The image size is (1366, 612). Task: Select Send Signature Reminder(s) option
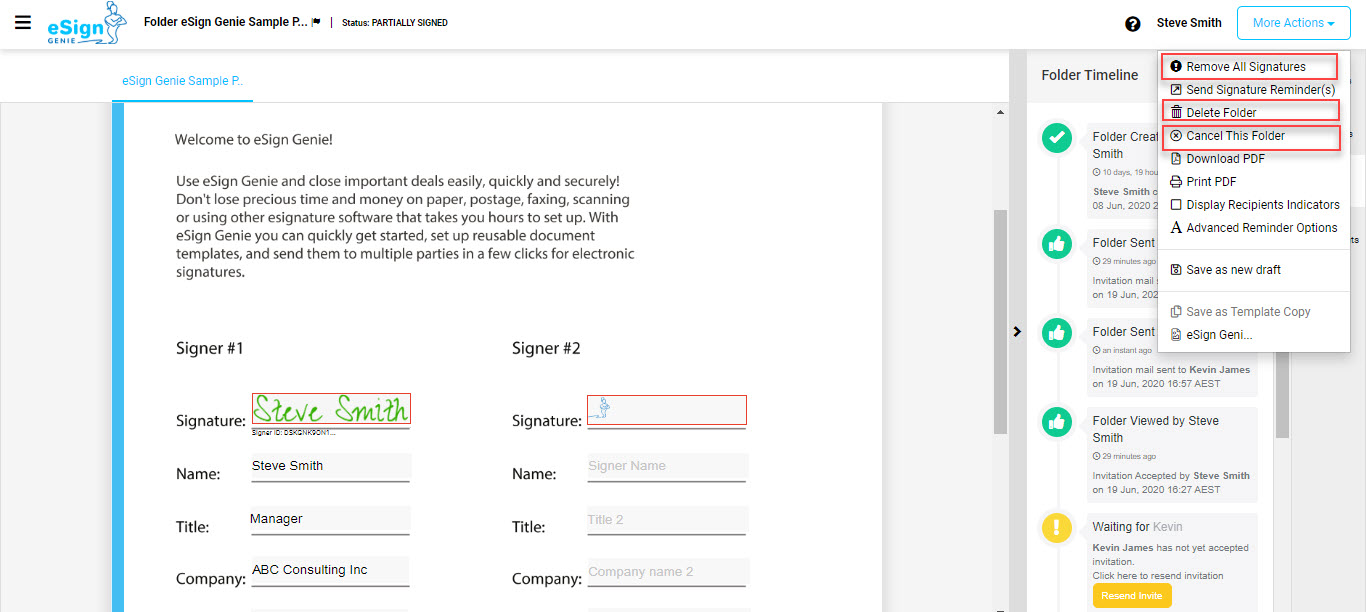tap(1254, 90)
